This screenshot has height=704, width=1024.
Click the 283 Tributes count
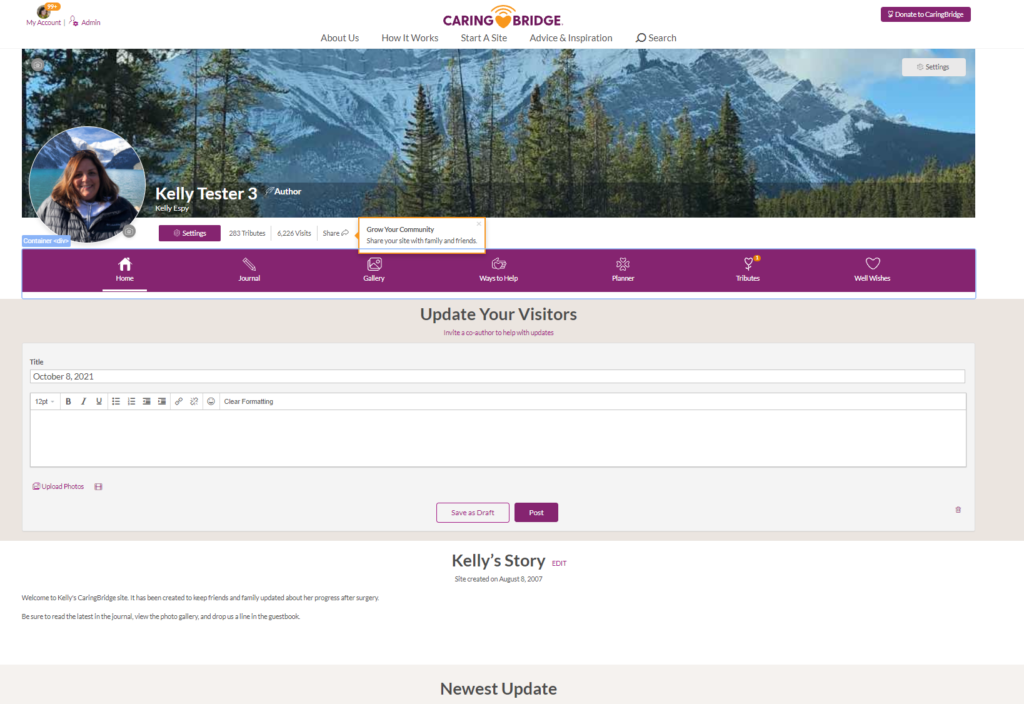pyautogui.click(x=247, y=233)
